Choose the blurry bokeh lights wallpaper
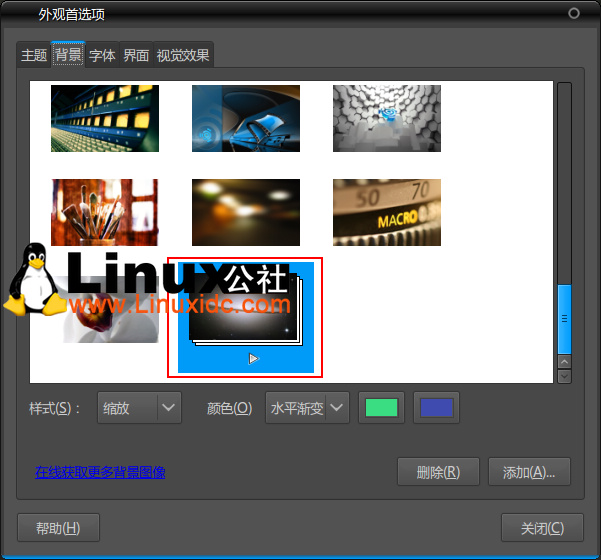The image size is (601, 560). tap(246, 212)
